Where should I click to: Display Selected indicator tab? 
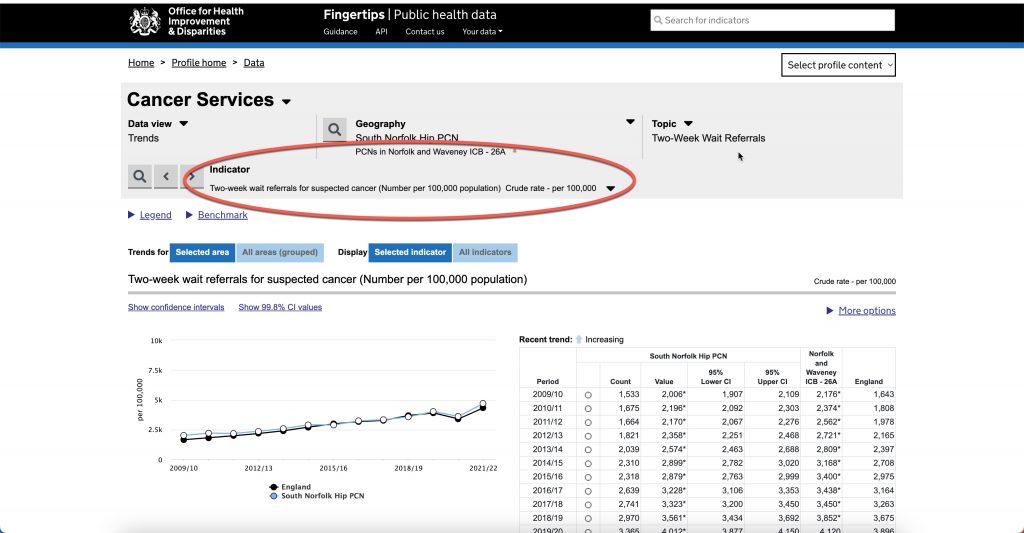[410, 252]
